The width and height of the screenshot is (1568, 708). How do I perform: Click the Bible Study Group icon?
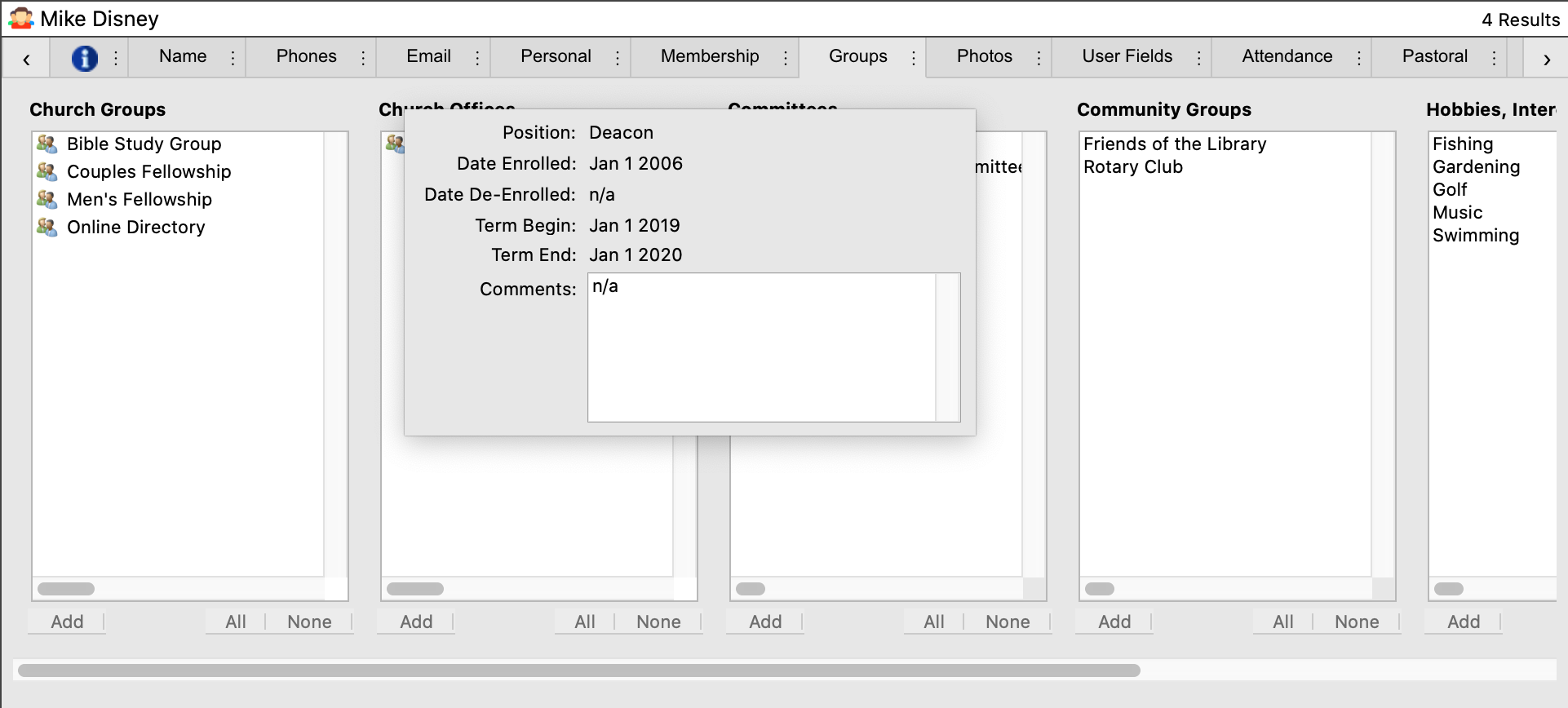coord(47,144)
